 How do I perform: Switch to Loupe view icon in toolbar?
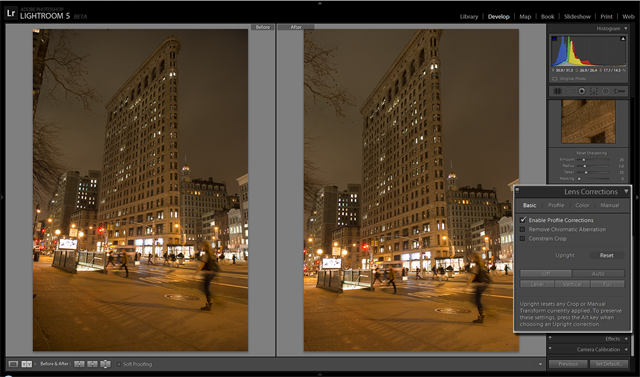pos(13,364)
